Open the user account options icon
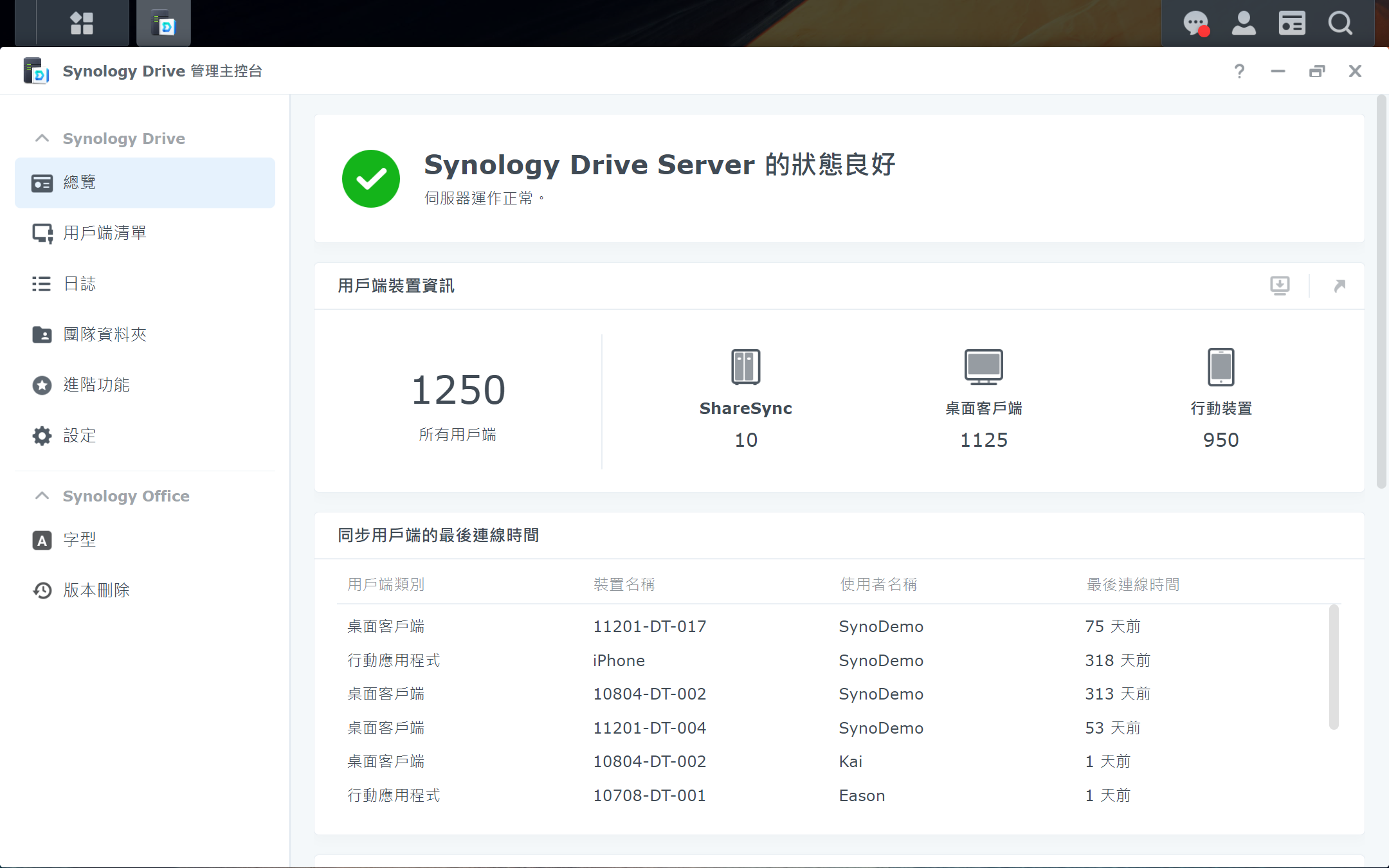Image resolution: width=1389 pixels, height=868 pixels. (1244, 24)
